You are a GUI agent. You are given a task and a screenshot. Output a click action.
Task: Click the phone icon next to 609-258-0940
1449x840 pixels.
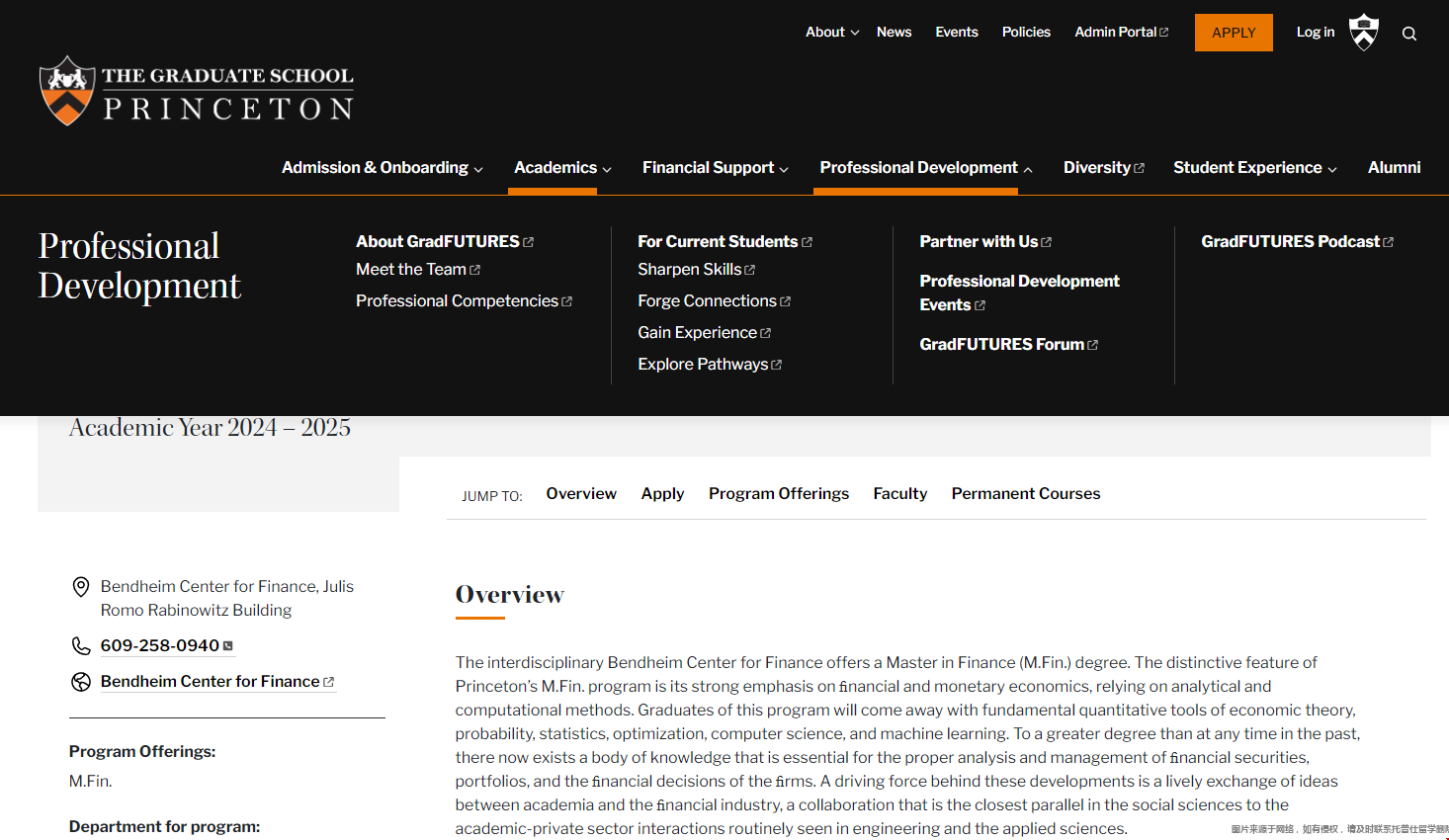click(81, 646)
